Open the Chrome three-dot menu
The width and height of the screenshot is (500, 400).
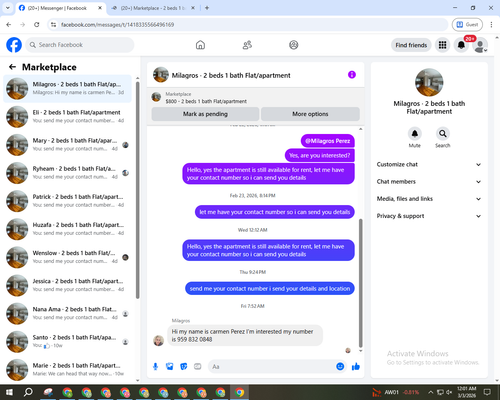click(x=491, y=25)
